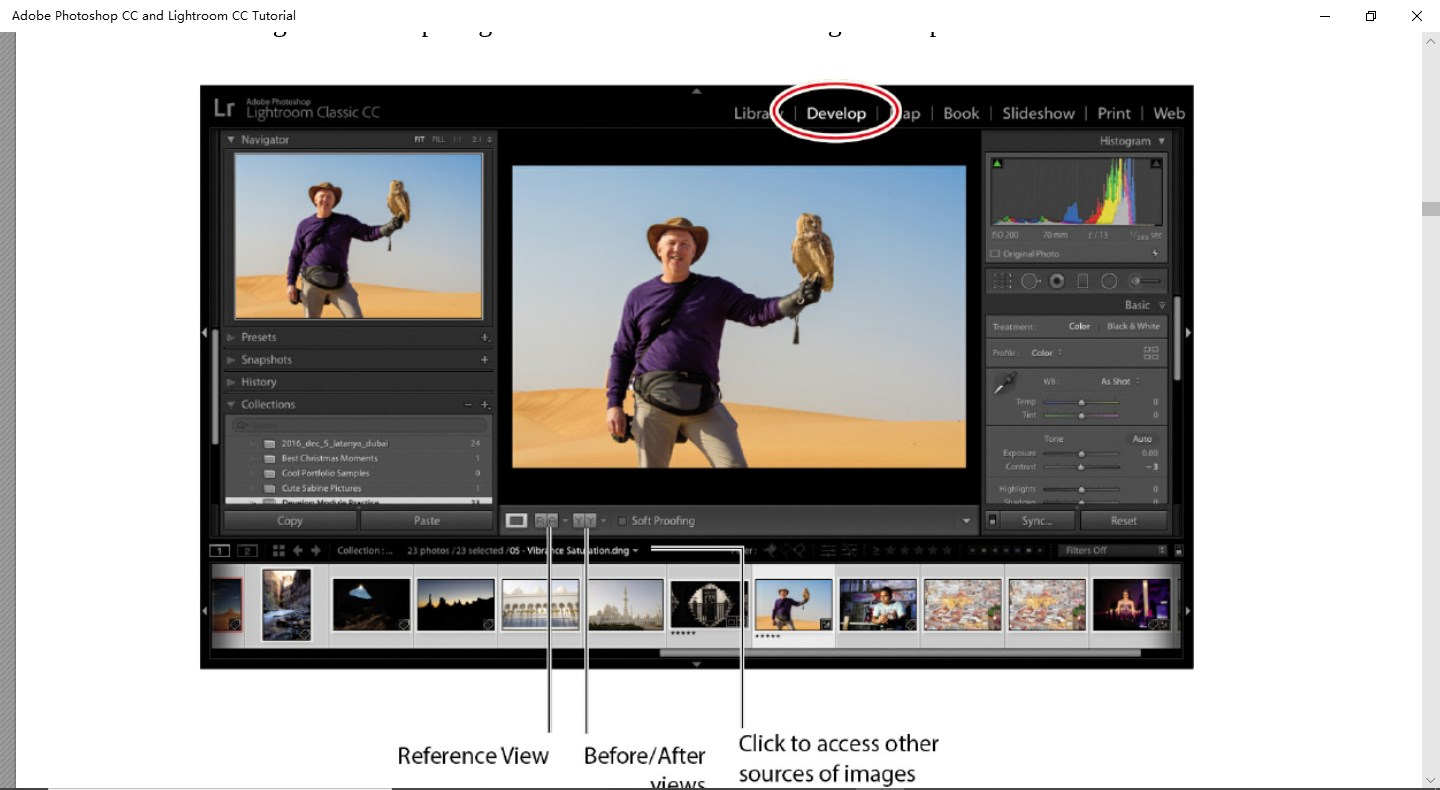This screenshot has width=1440, height=790.
Task: Click the Copy settings button
Action: (290, 521)
